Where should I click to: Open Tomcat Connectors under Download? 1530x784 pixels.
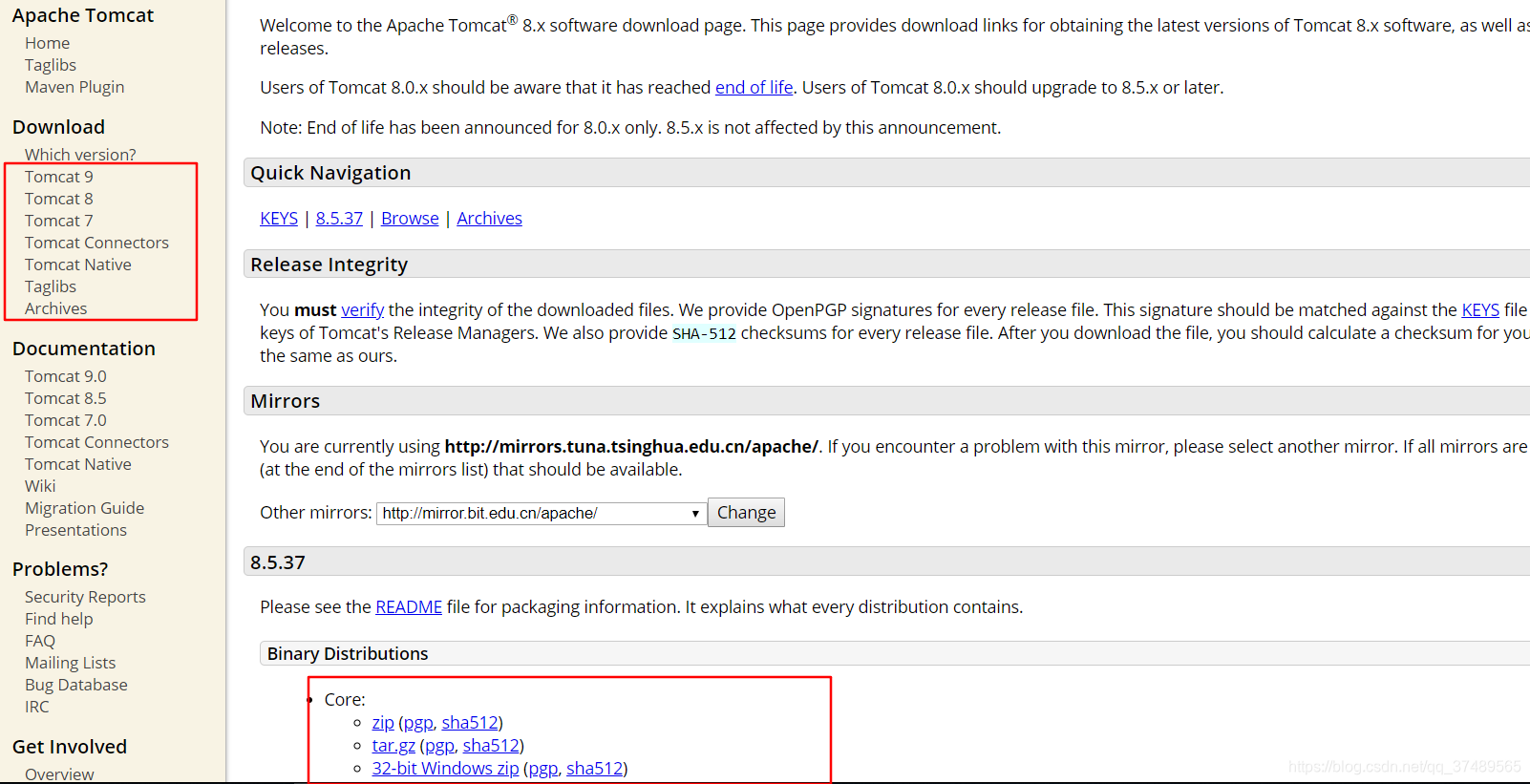pyautogui.click(x=96, y=243)
